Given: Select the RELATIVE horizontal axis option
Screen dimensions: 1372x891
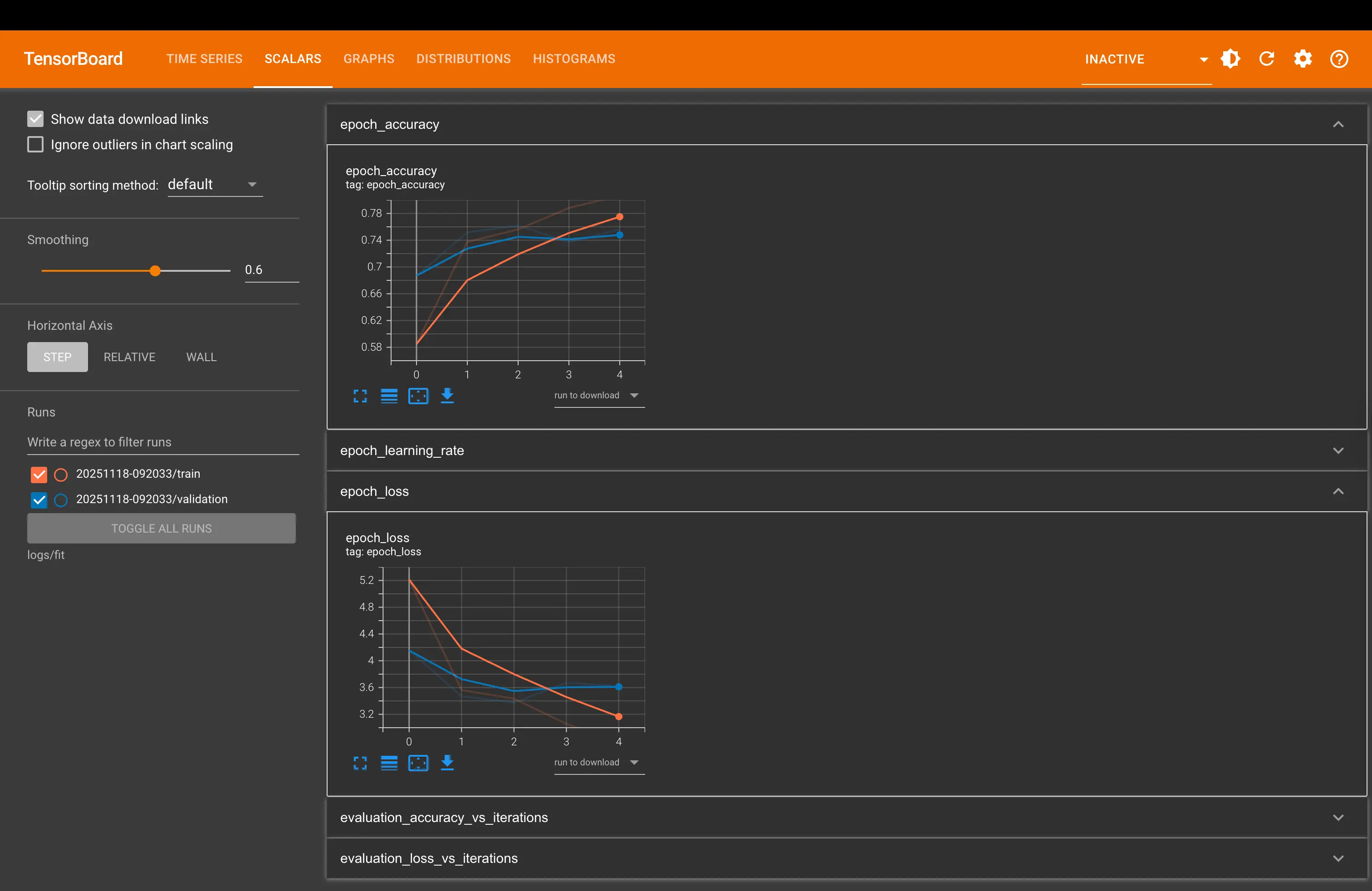Looking at the screenshot, I should click(x=129, y=357).
